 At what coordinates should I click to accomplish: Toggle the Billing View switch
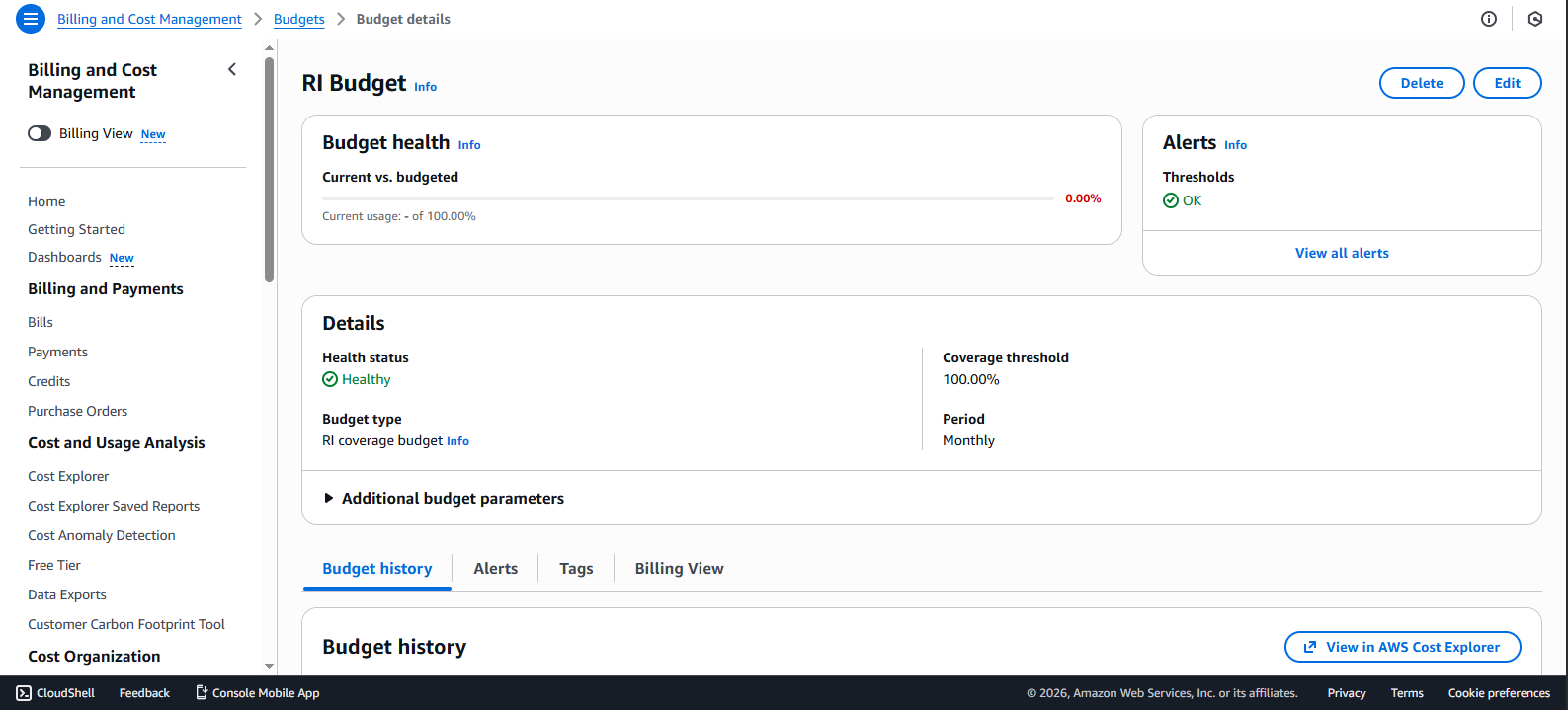(x=40, y=133)
